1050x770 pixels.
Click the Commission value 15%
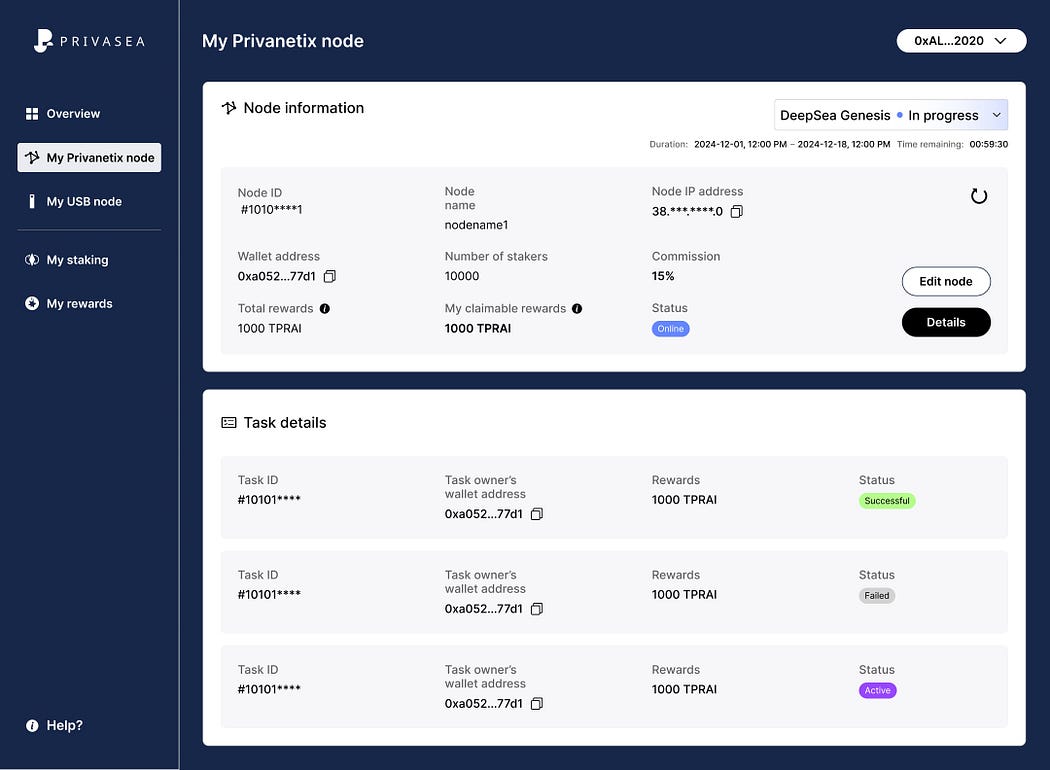click(663, 276)
